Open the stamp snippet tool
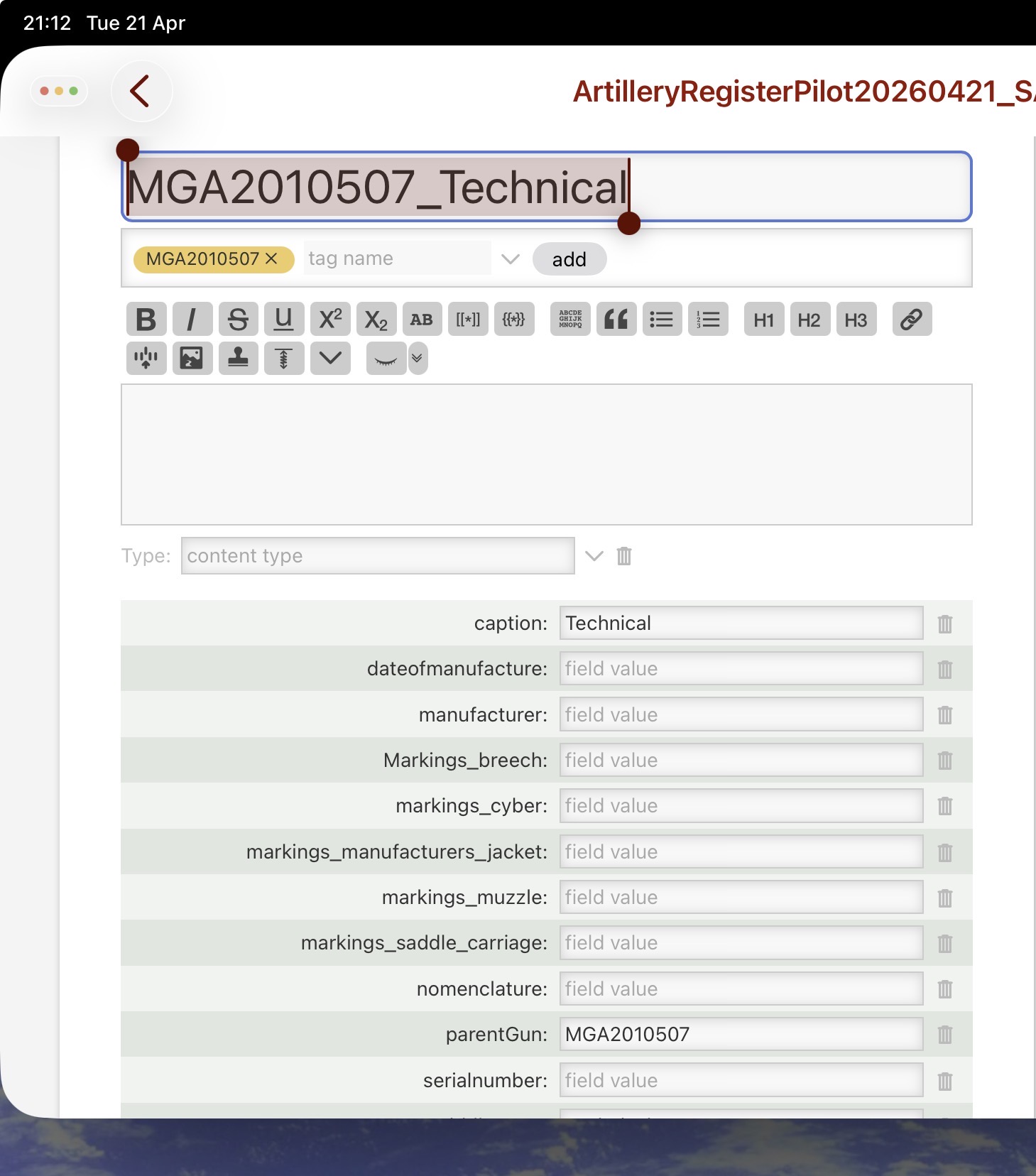Image resolution: width=1036 pixels, height=1176 pixels. (238, 358)
